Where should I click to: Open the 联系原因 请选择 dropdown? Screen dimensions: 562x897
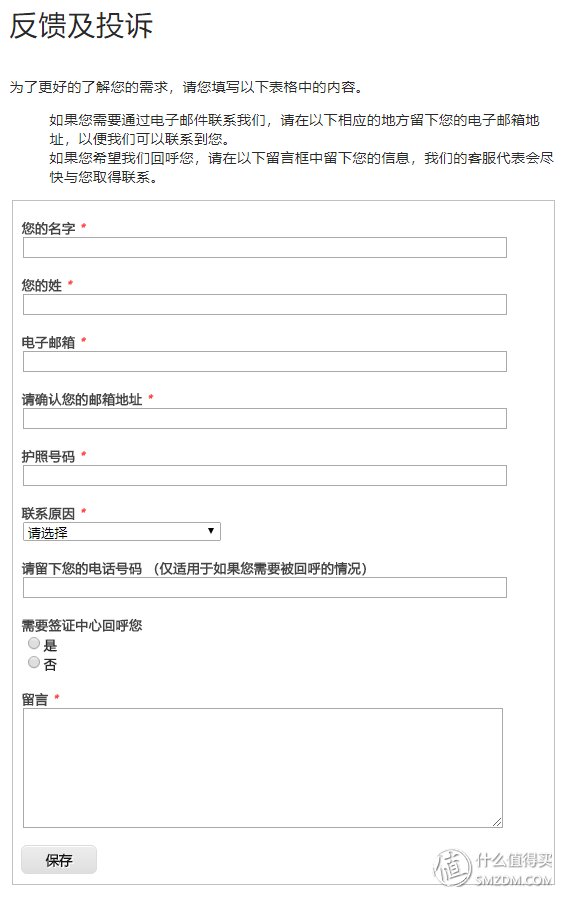[x=121, y=532]
